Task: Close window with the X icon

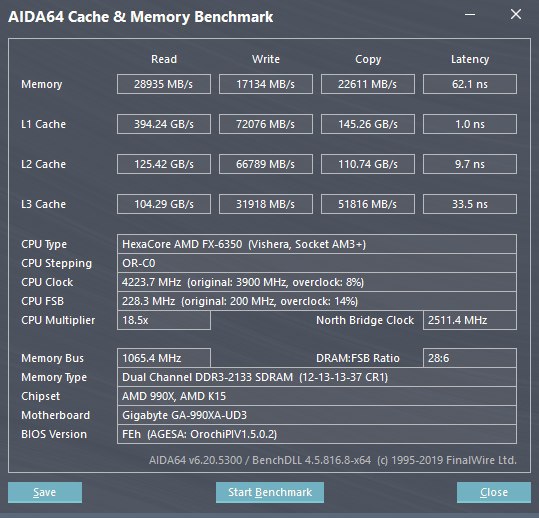Action: [516, 14]
